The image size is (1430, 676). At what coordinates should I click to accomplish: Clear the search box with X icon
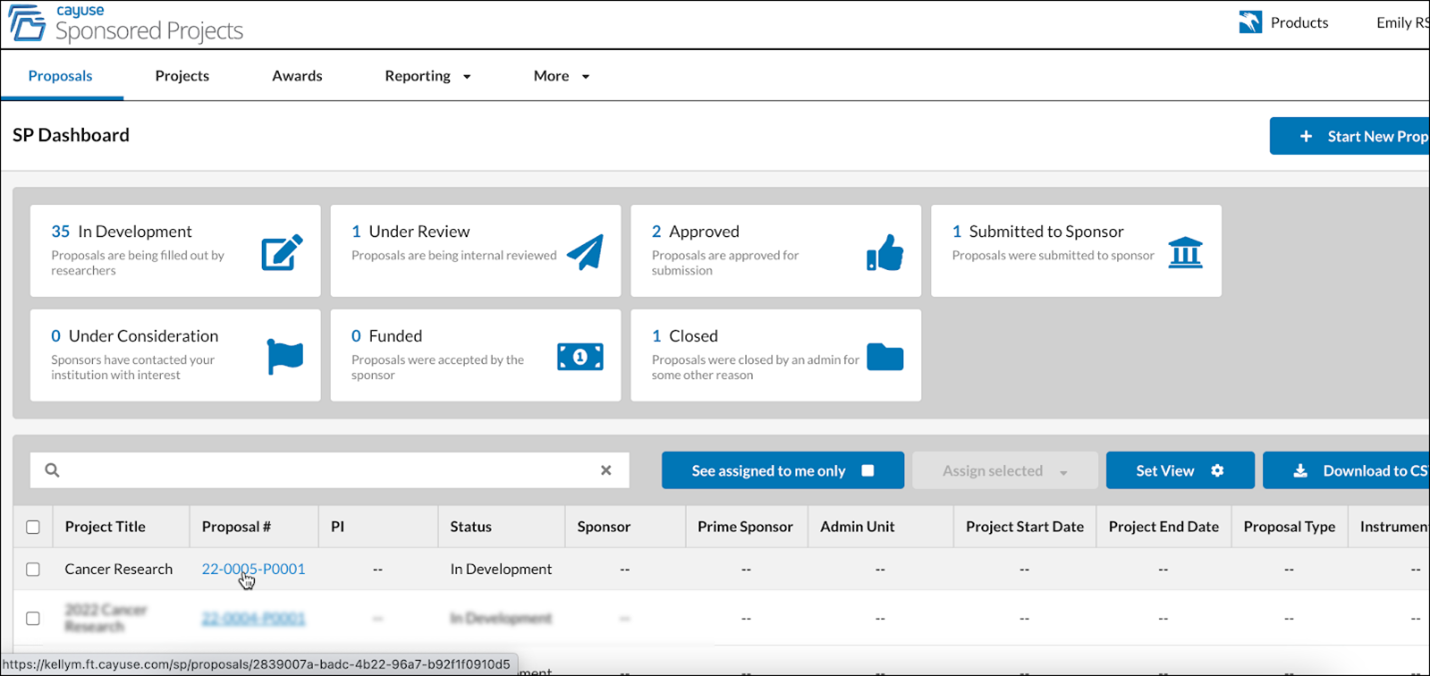(x=606, y=470)
